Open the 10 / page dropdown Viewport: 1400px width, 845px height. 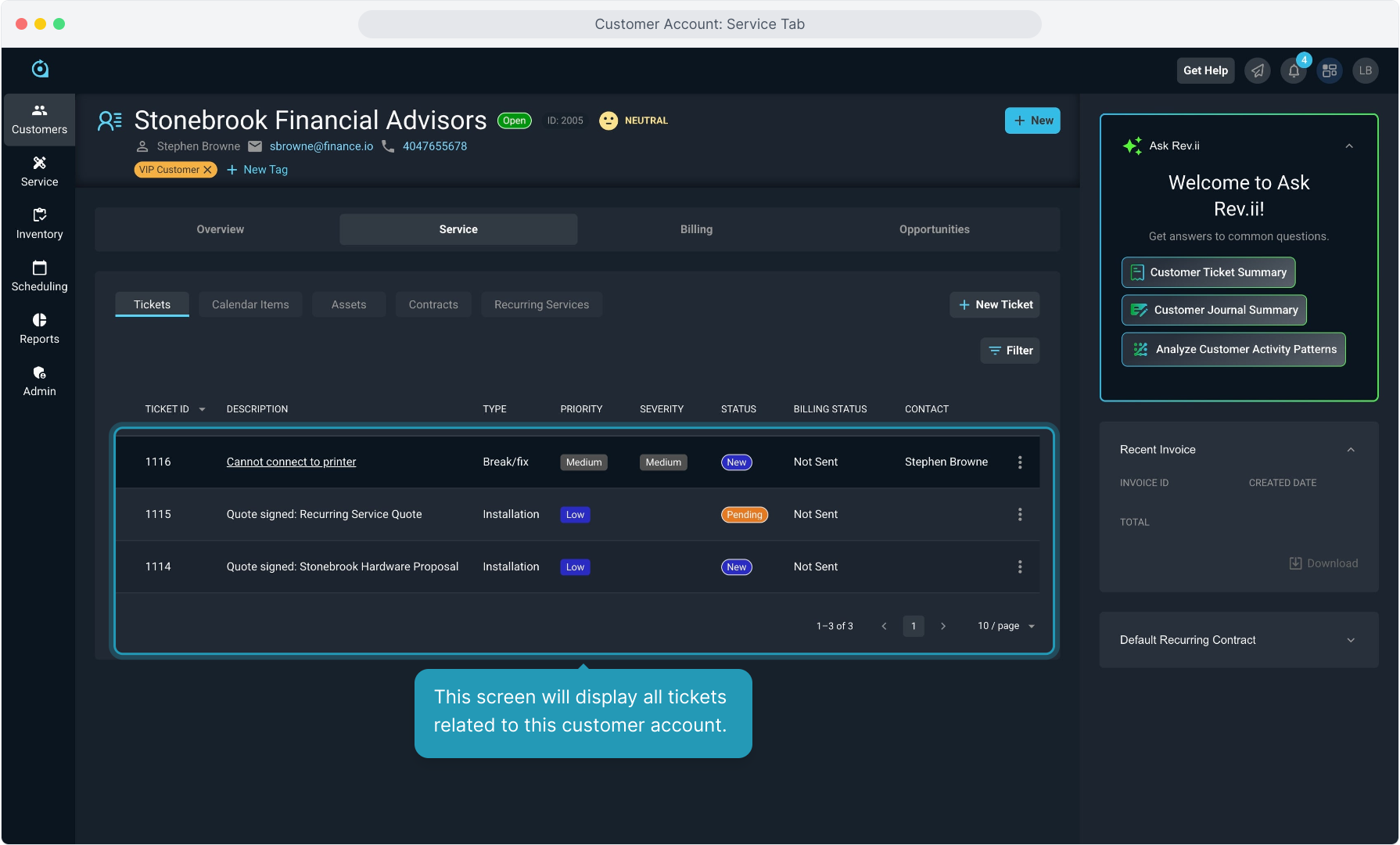pyautogui.click(x=1006, y=626)
